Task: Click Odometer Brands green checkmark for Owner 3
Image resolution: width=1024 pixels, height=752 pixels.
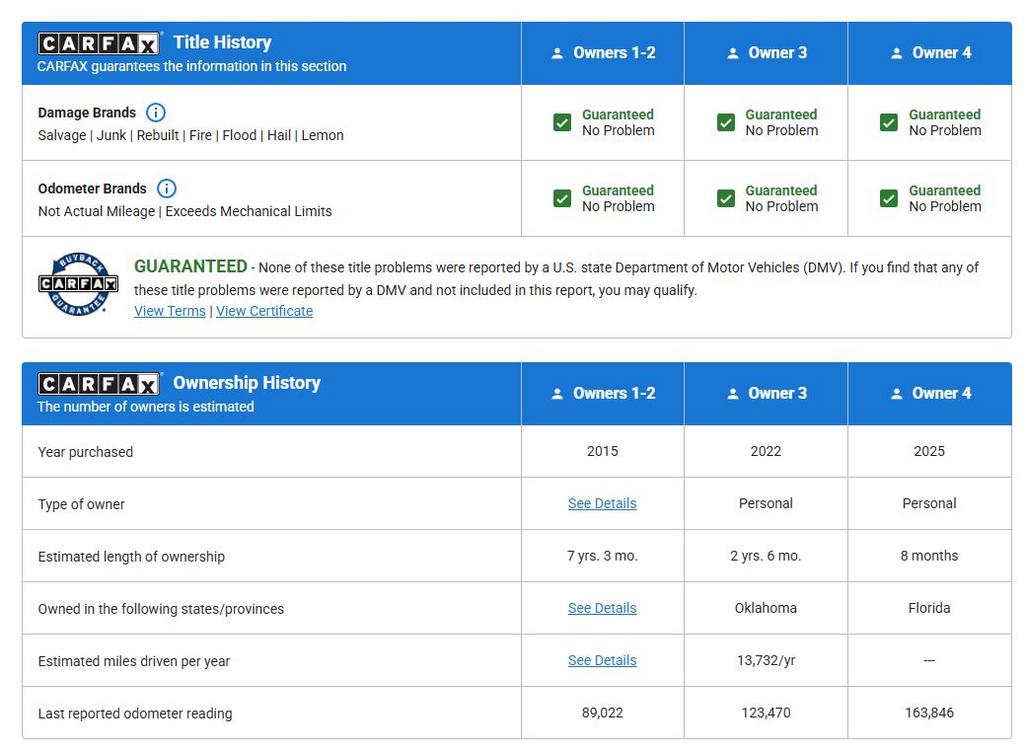Action: point(726,198)
